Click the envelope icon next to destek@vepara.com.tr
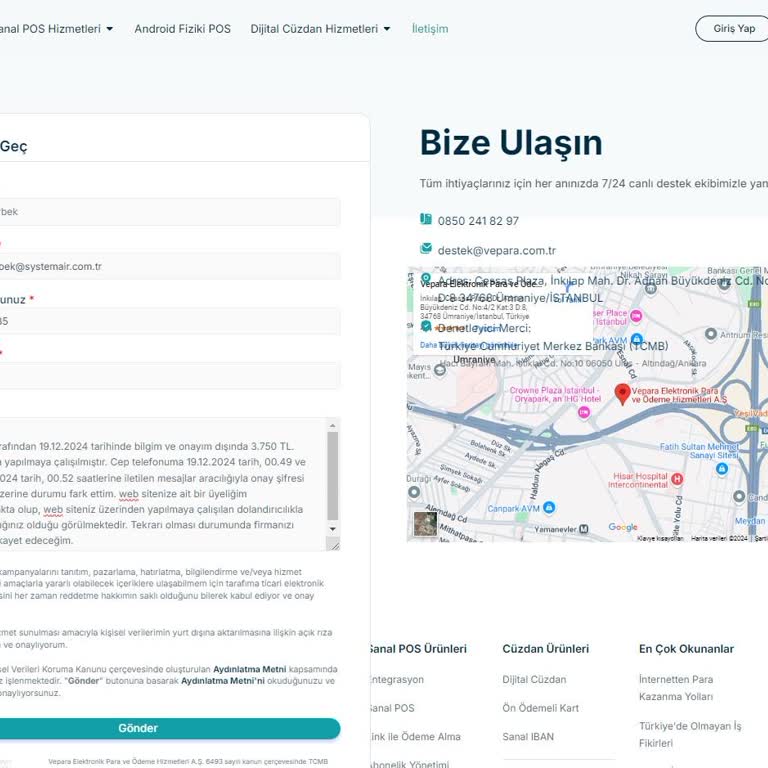This screenshot has height=768, width=768. pos(426,248)
